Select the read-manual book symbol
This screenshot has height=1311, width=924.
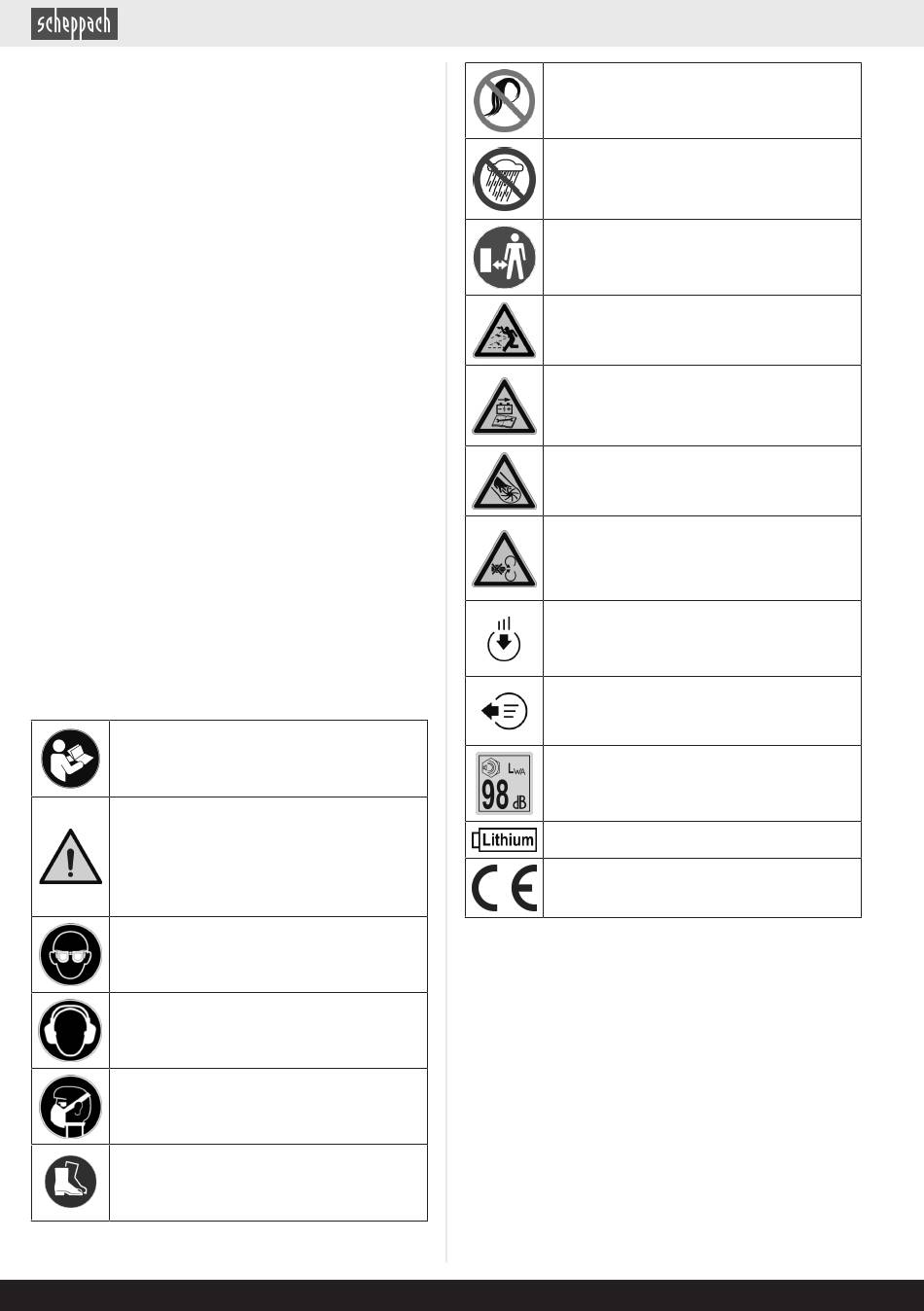coord(71,759)
